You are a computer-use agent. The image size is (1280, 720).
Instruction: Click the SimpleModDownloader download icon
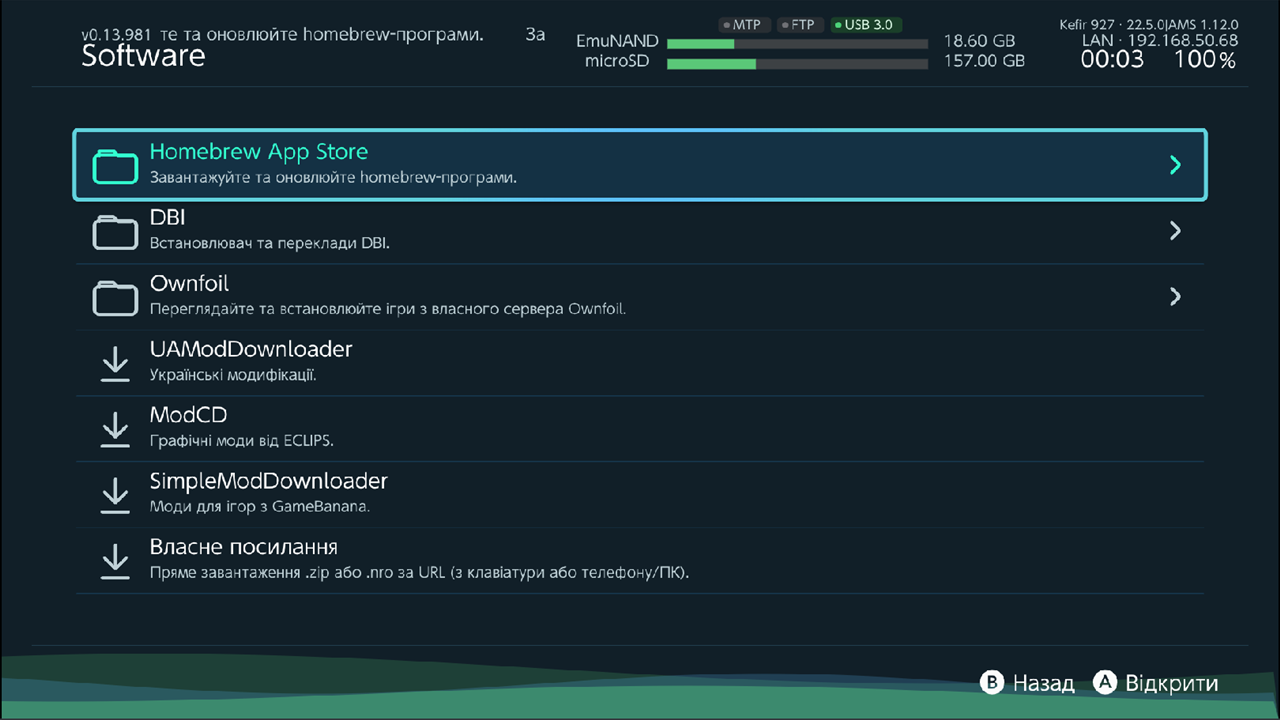pos(116,495)
